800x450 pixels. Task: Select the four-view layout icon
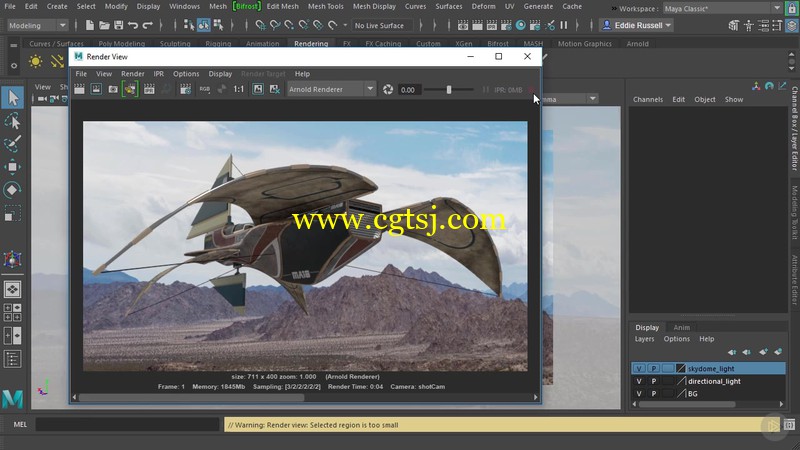click(12, 312)
